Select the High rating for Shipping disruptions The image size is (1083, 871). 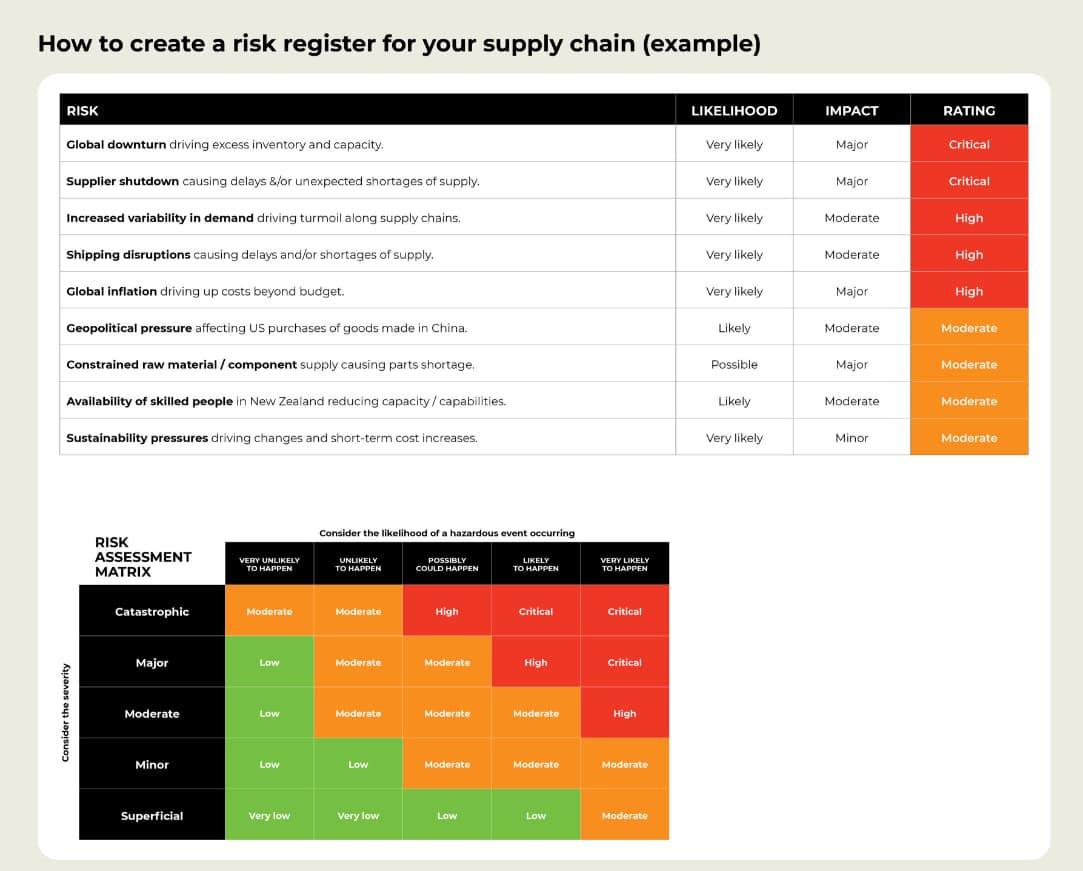click(x=968, y=253)
